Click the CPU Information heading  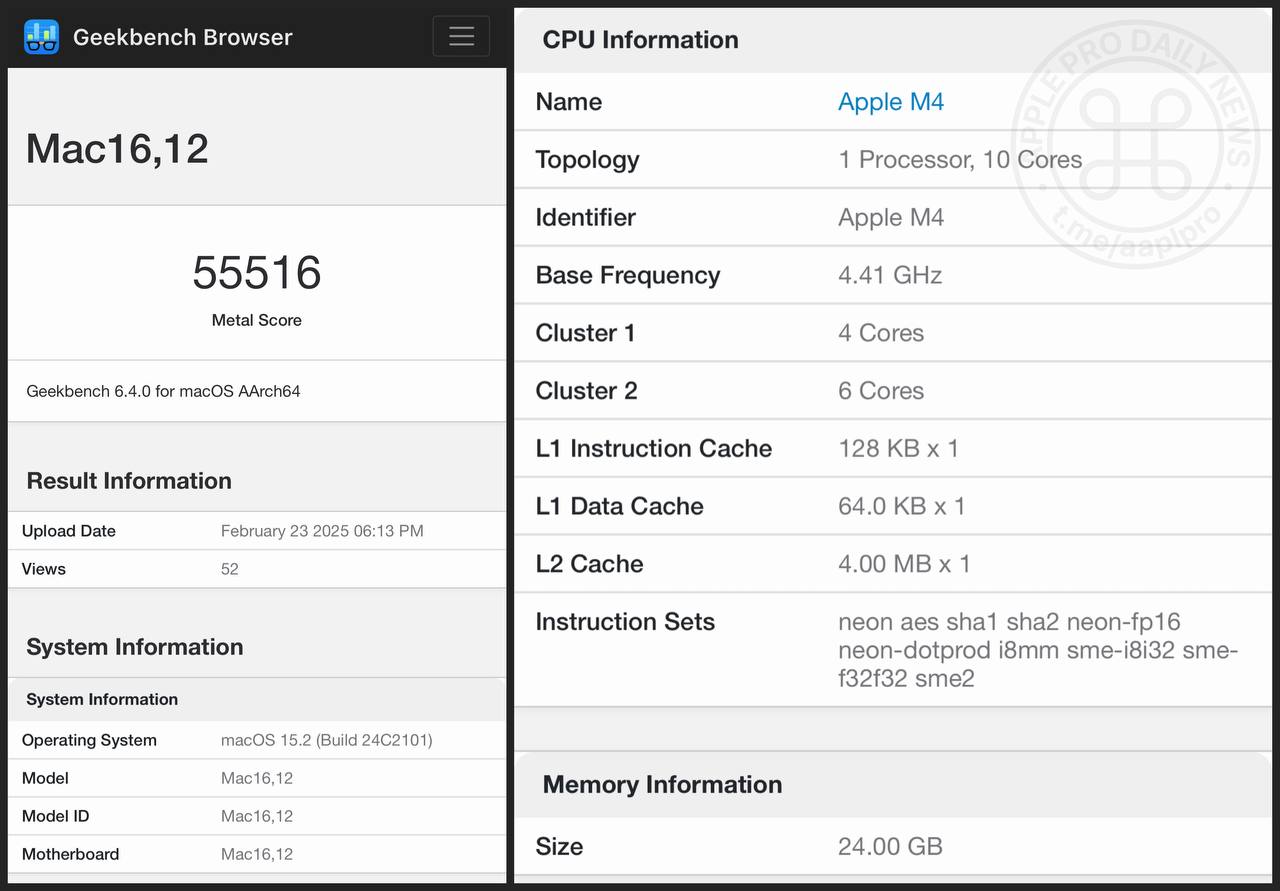pos(641,40)
